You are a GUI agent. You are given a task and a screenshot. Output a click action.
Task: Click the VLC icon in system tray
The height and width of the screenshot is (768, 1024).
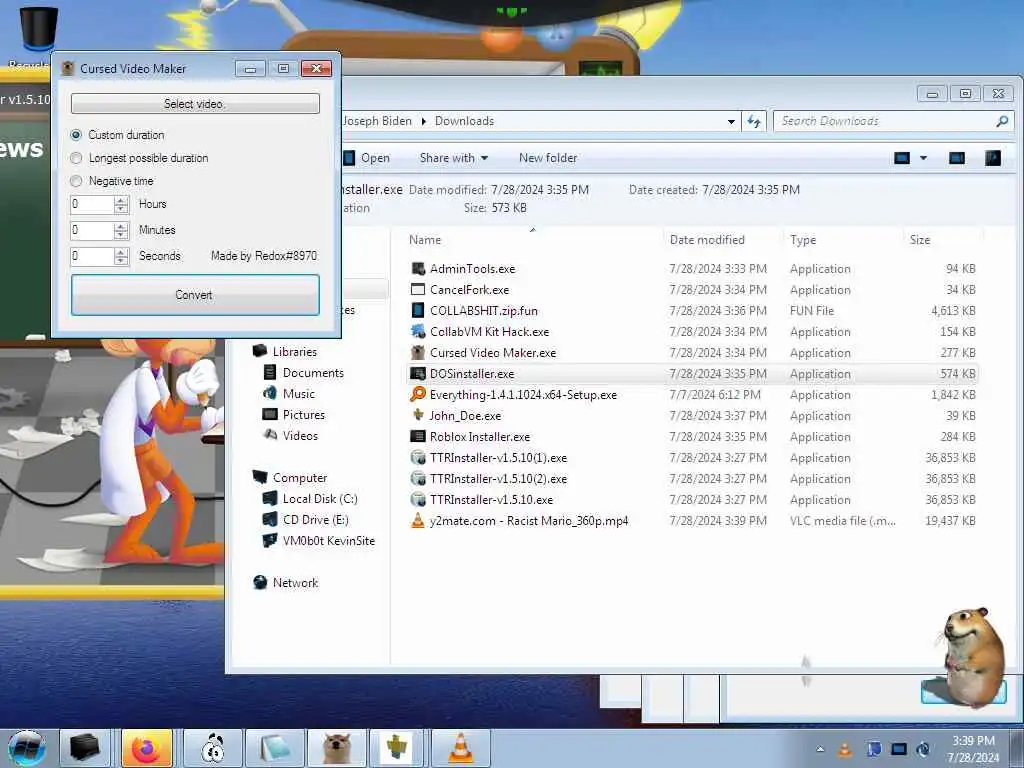[845, 749]
